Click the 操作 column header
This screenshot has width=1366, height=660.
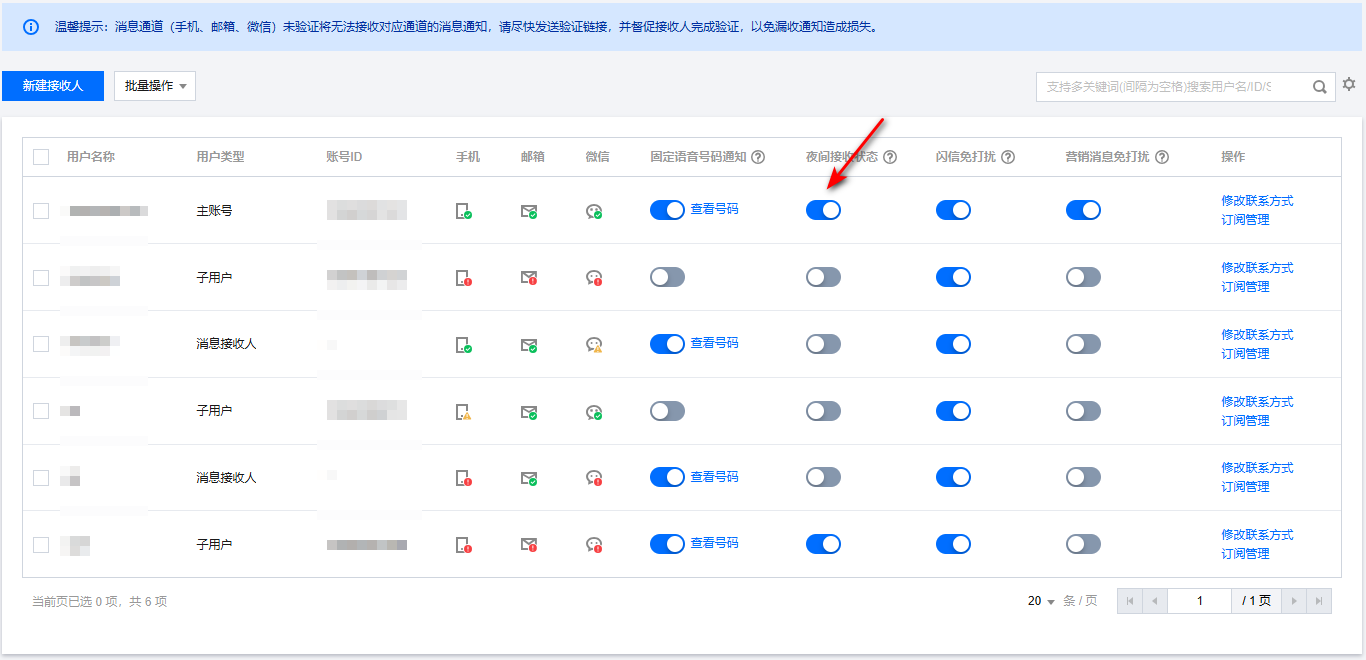pyautogui.click(x=1233, y=157)
